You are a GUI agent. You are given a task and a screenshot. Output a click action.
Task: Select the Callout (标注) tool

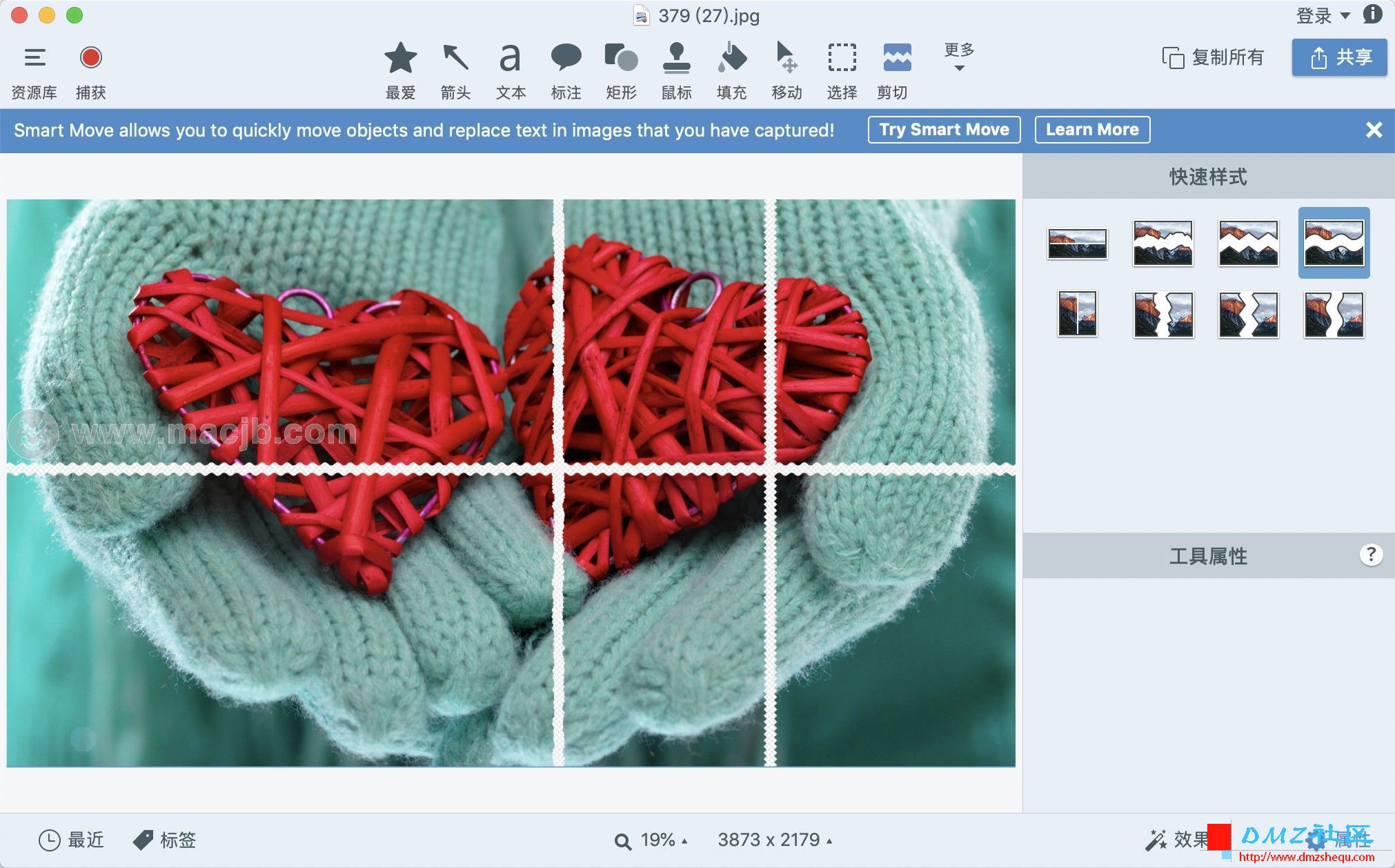tap(566, 70)
